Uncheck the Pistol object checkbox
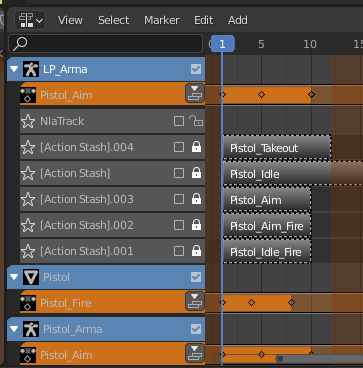 [x=196, y=277]
